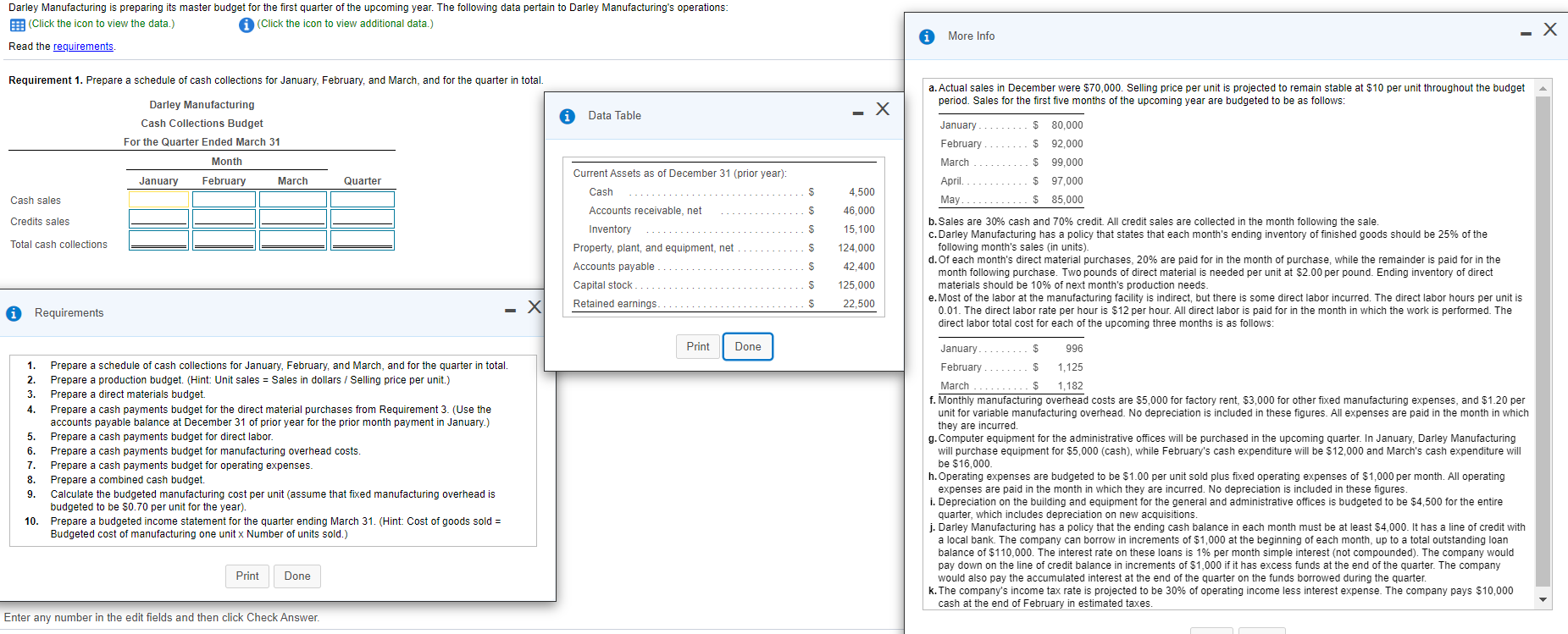Viewport: 1568px width, 634px height.
Task: Click Print in the Data Table dialog
Action: point(698,346)
